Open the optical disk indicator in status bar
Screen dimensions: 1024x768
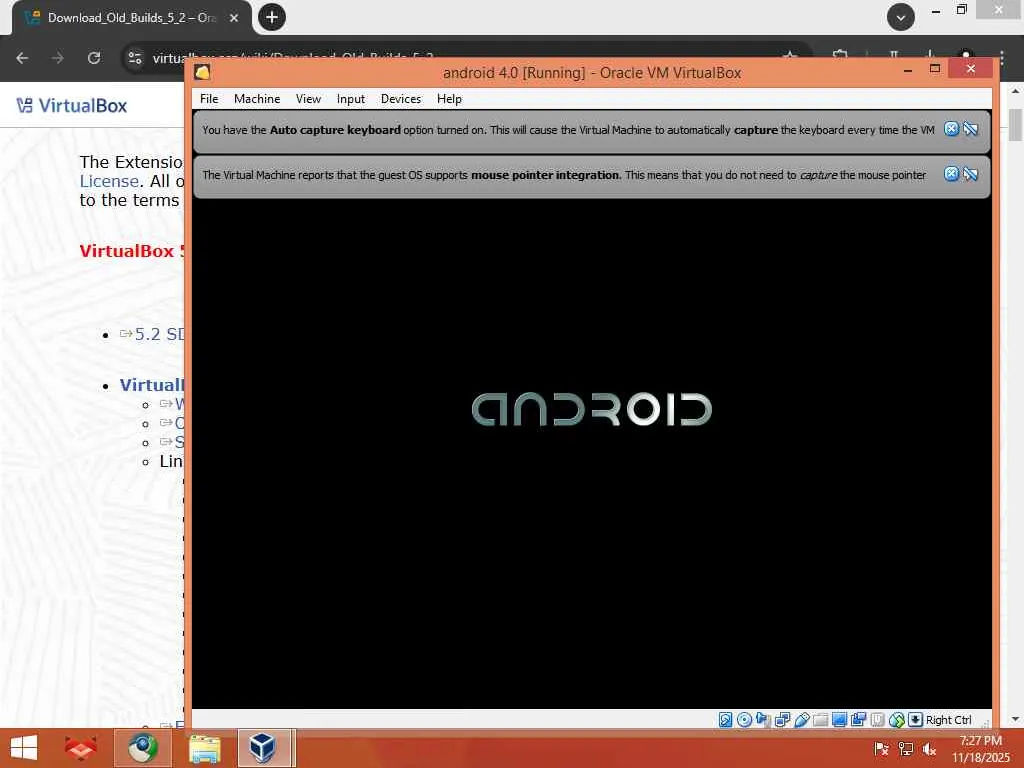(744, 720)
